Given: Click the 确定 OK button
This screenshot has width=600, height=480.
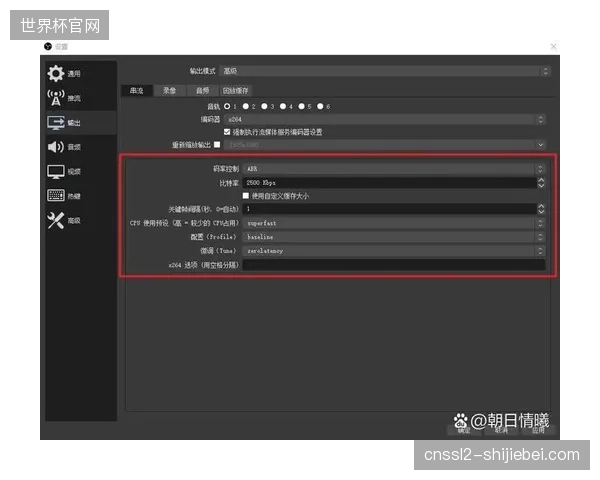Looking at the screenshot, I should tap(464, 431).
